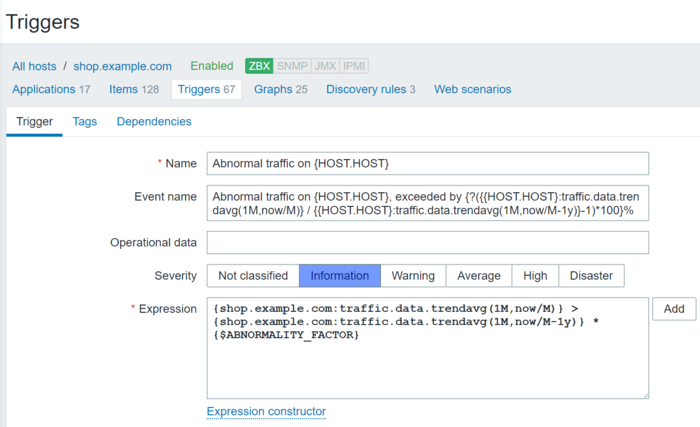Select Not classified severity
The height and width of the screenshot is (427, 700).
[253, 275]
